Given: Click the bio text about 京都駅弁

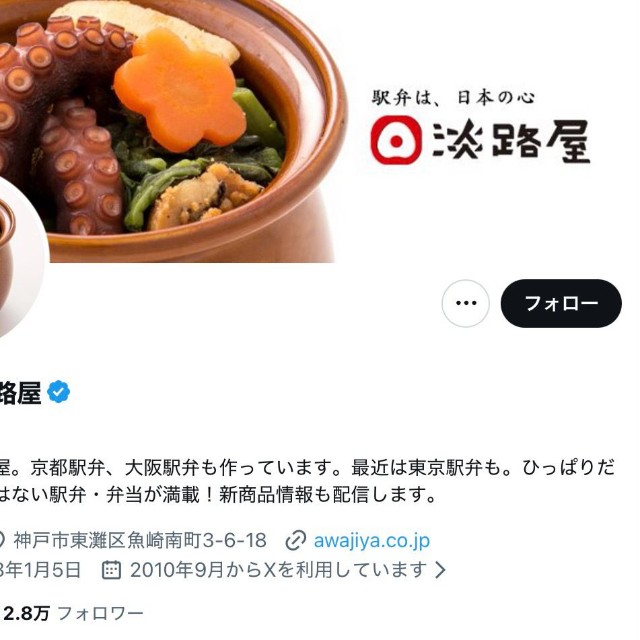Looking at the screenshot, I should 307,482.
